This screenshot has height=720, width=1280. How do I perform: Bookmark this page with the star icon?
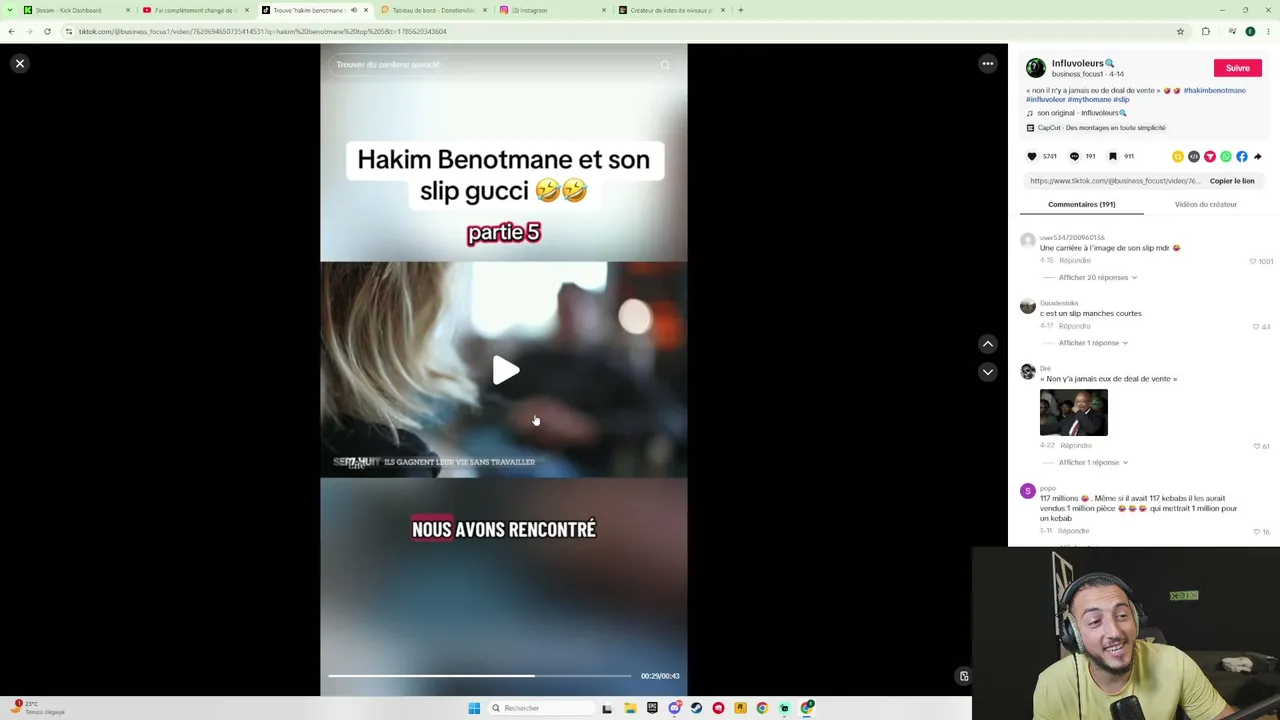[1180, 32]
